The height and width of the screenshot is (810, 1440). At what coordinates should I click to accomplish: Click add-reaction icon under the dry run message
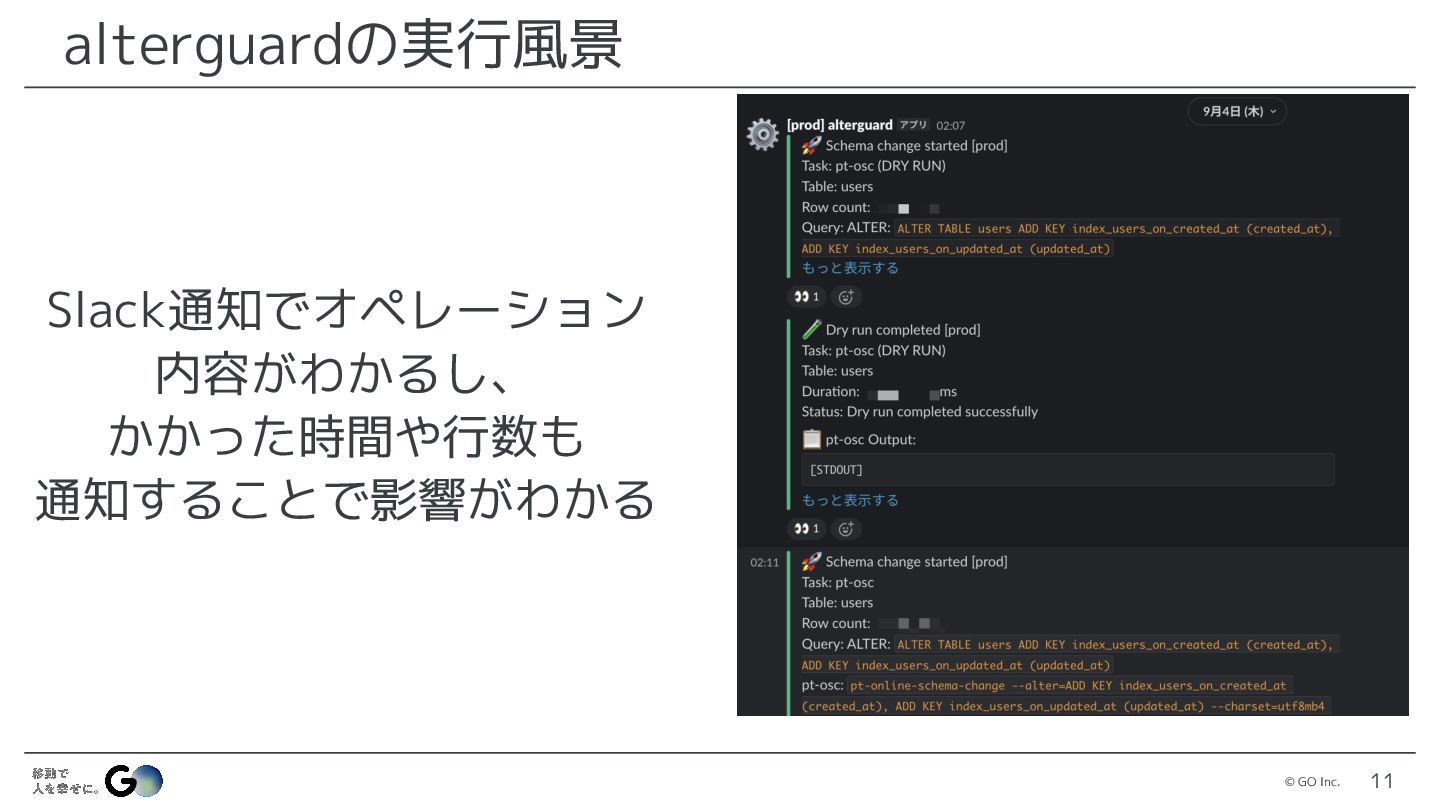click(x=846, y=529)
